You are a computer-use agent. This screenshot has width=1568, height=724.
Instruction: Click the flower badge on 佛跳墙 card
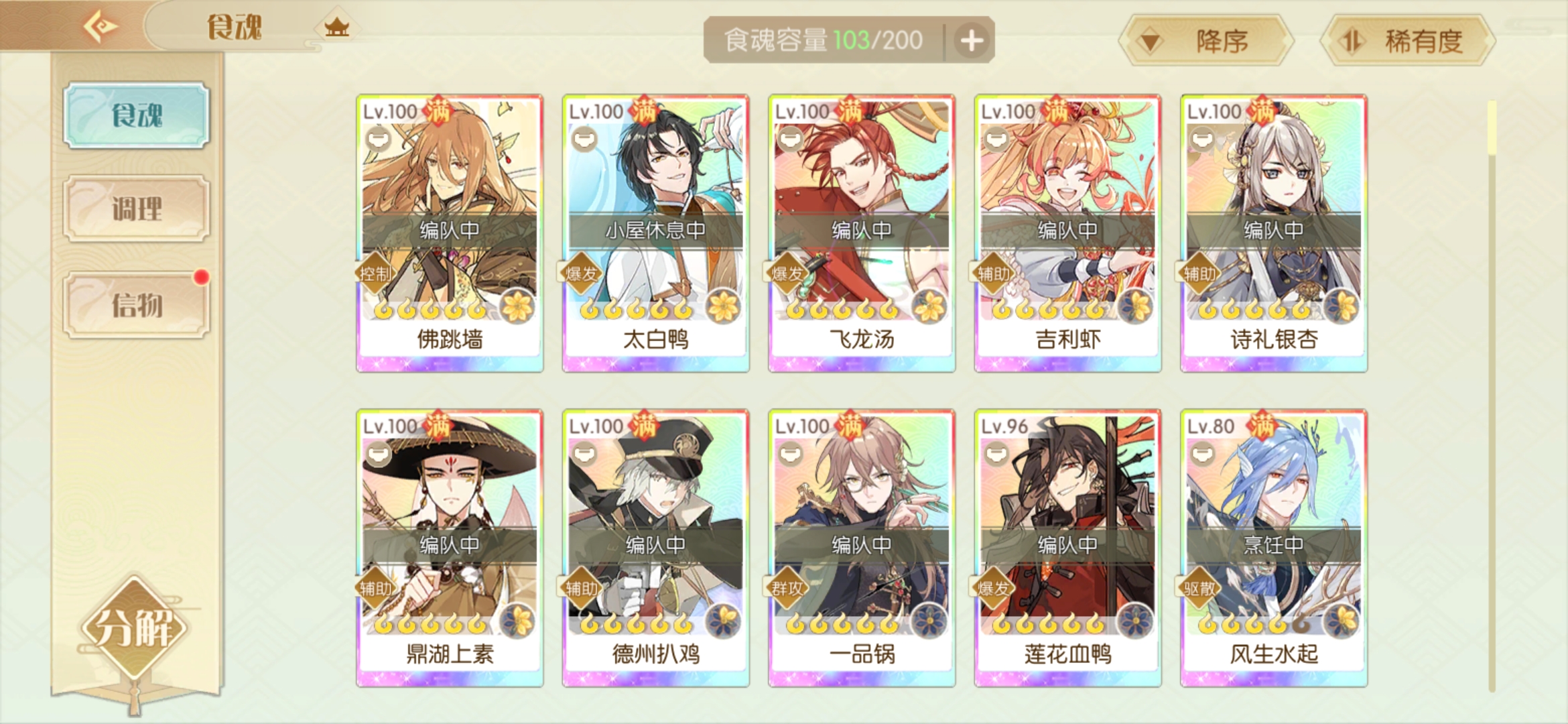coord(518,308)
